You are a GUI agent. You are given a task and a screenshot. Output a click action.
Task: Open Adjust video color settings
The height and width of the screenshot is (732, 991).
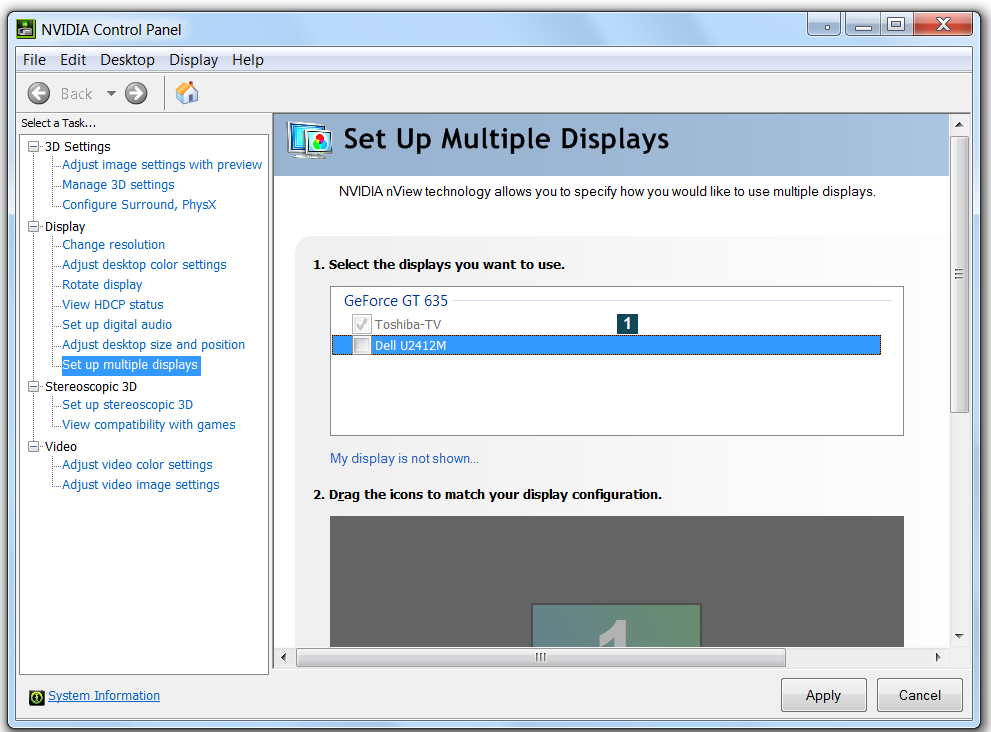(x=137, y=465)
